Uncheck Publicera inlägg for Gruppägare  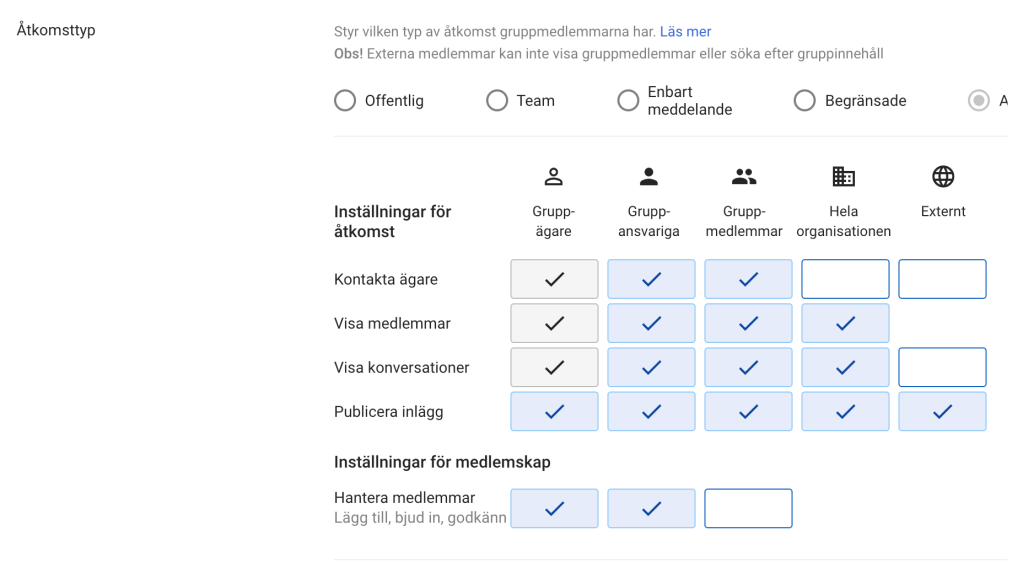coord(554,411)
